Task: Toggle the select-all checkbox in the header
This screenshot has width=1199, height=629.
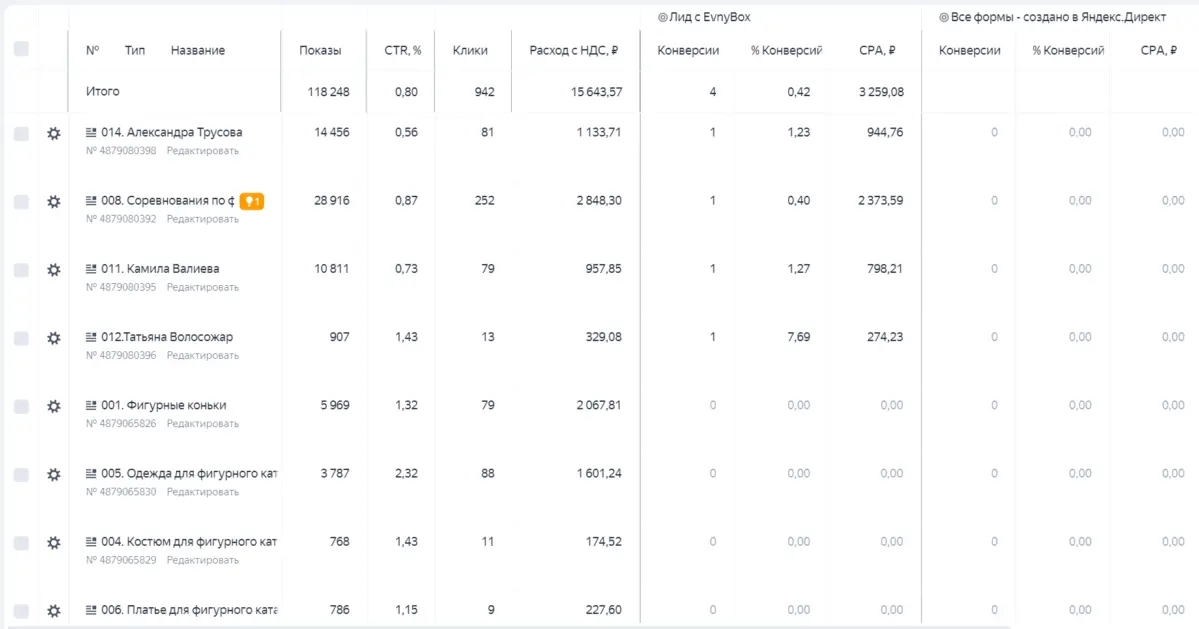Action: pyautogui.click(x=21, y=50)
